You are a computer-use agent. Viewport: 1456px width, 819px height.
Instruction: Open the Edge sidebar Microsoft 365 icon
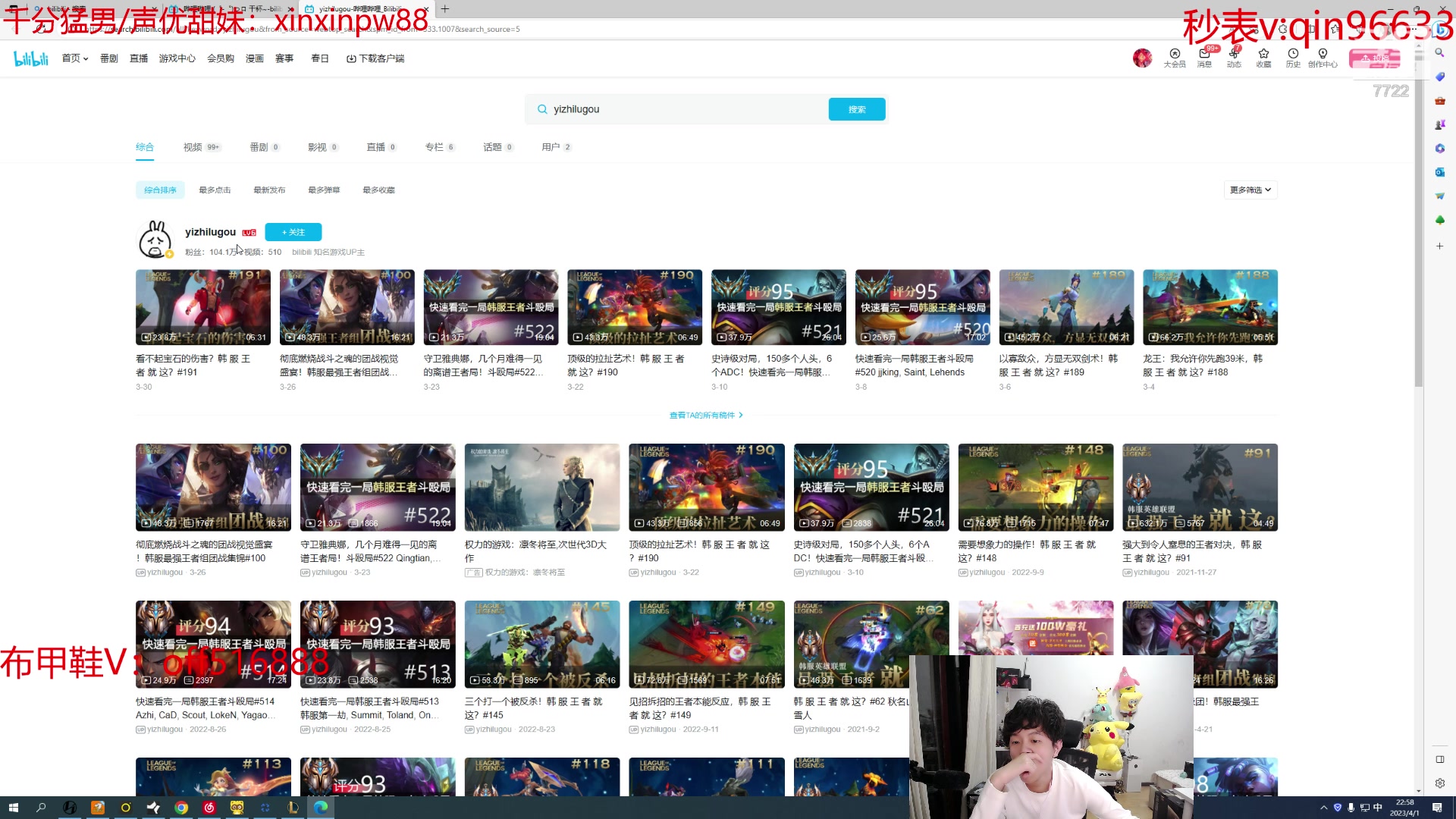[x=1439, y=149]
